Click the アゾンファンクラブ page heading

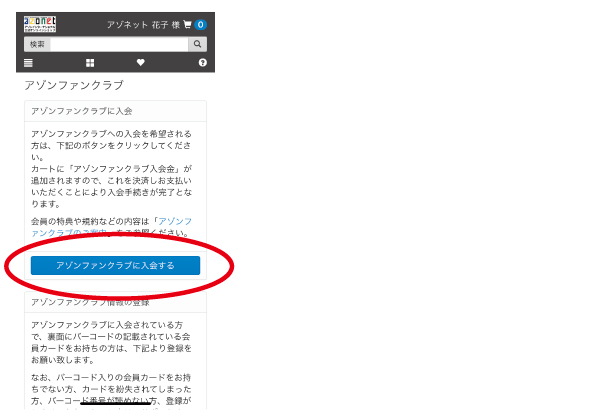[74, 85]
